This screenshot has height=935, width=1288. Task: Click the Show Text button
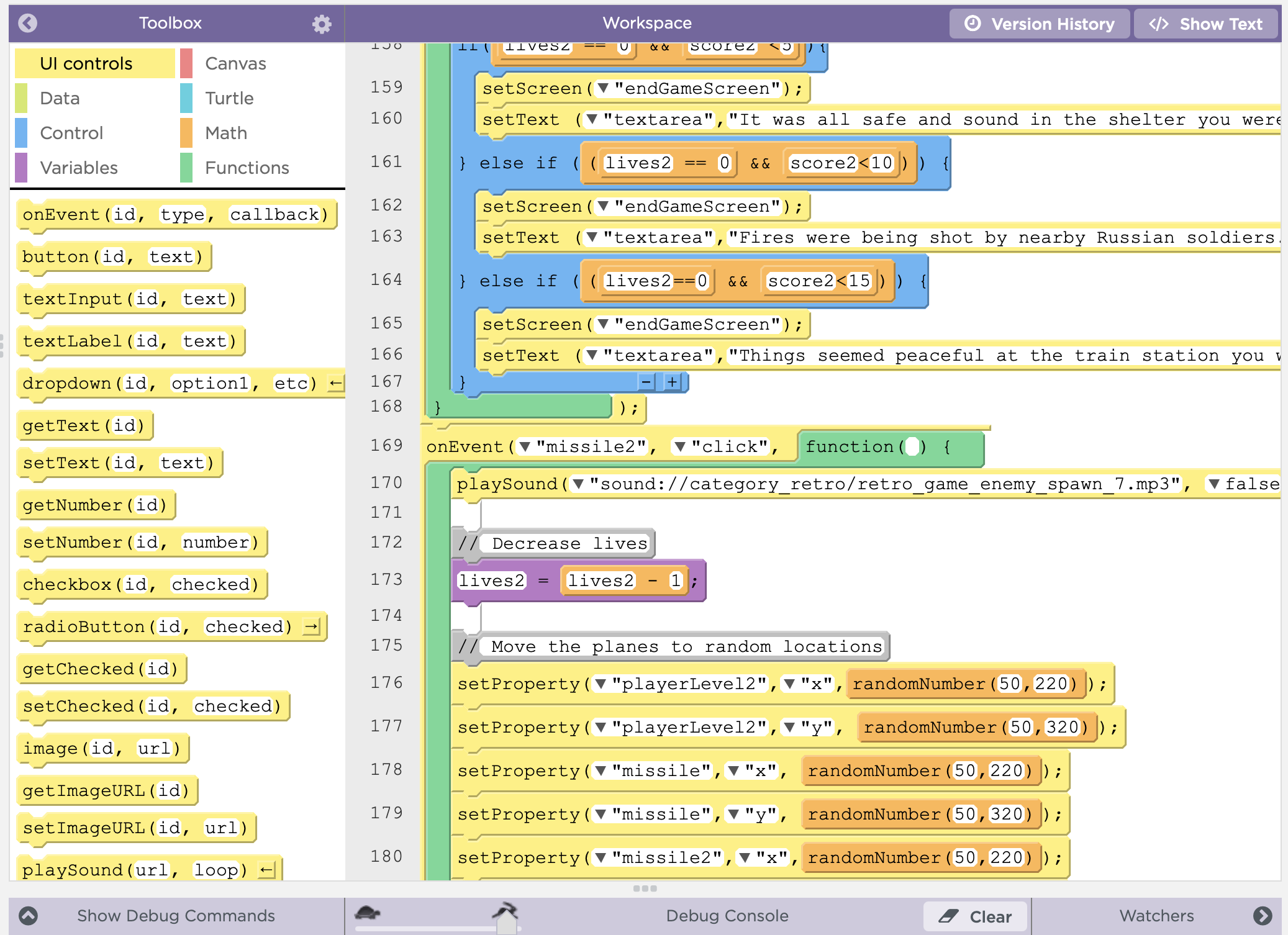pos(1206,24)
